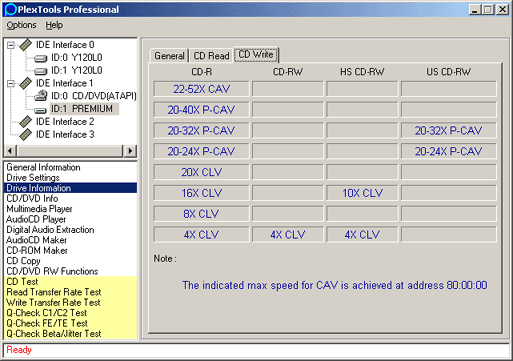
Task: Click the 20-40X P-CAV CD-R cell
Action: coord(201,110)
